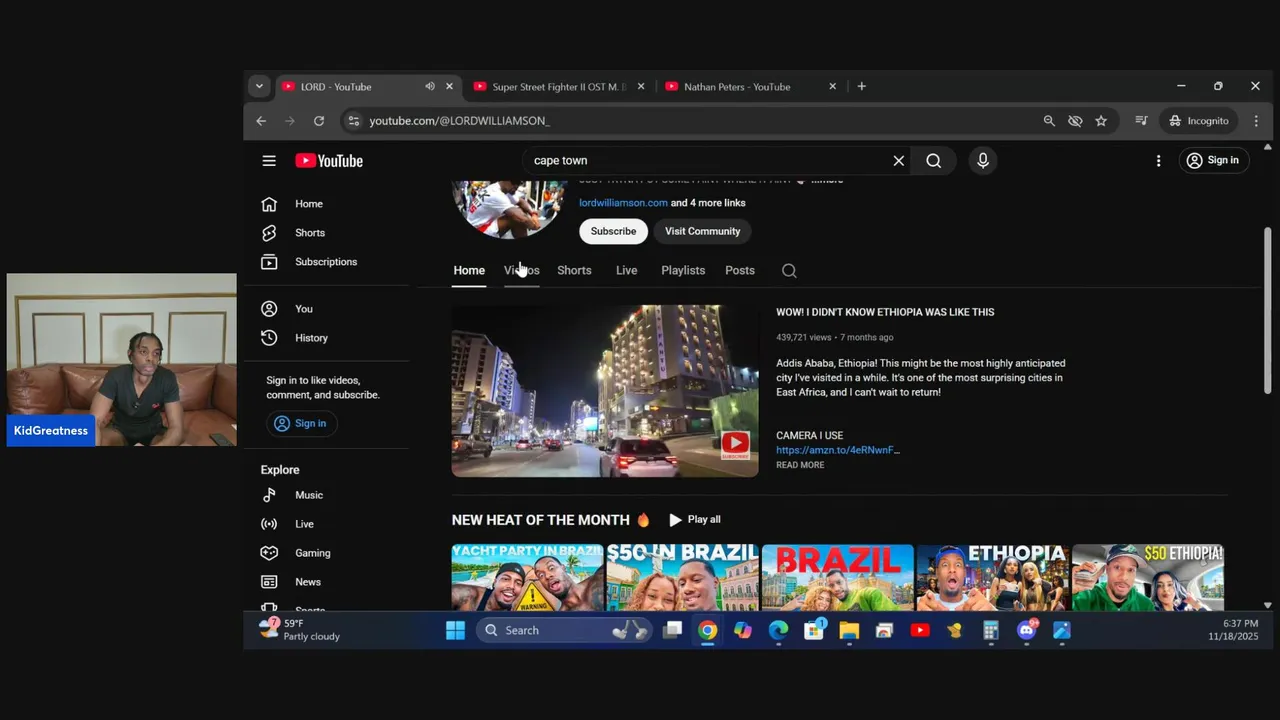The height and width of the screenshot is (720, 1280).
Task: Open Chrome three-dot menu
Action: [x=1256, y=121]
